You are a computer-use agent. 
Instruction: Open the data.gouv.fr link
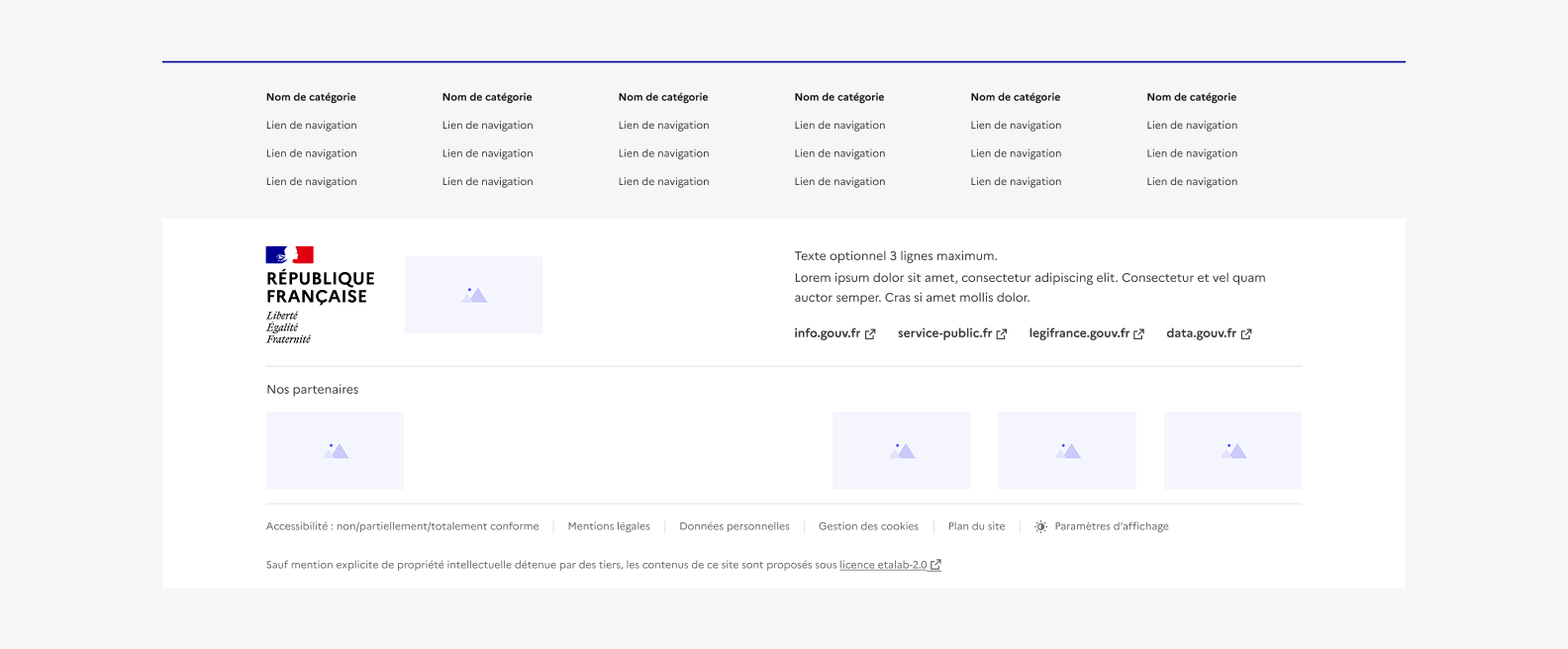pyautogui.click(x=1201, y=333)
